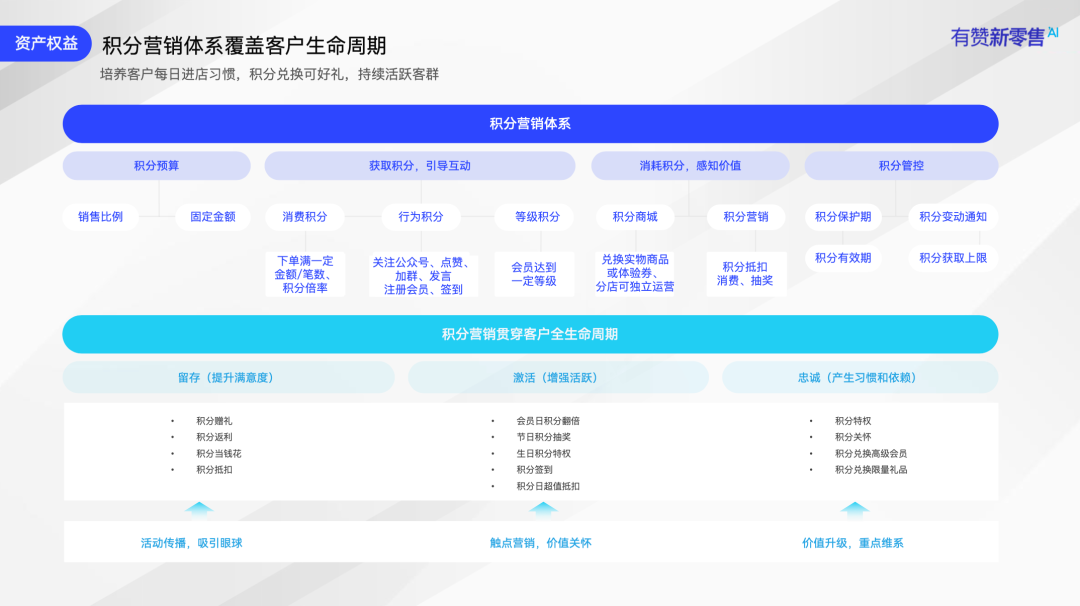Select the 触点营销，价值关怀 caption
The image size is (1080, 606).
coord(541,543)
